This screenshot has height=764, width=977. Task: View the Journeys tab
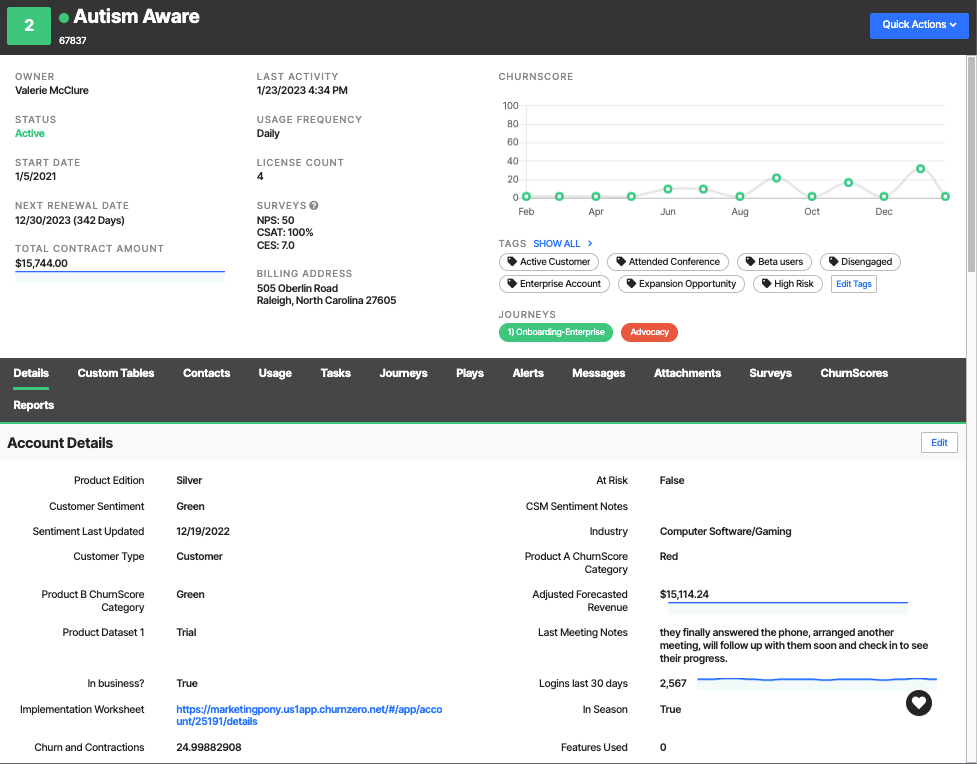pyautogui.click(x=403, y=373)
